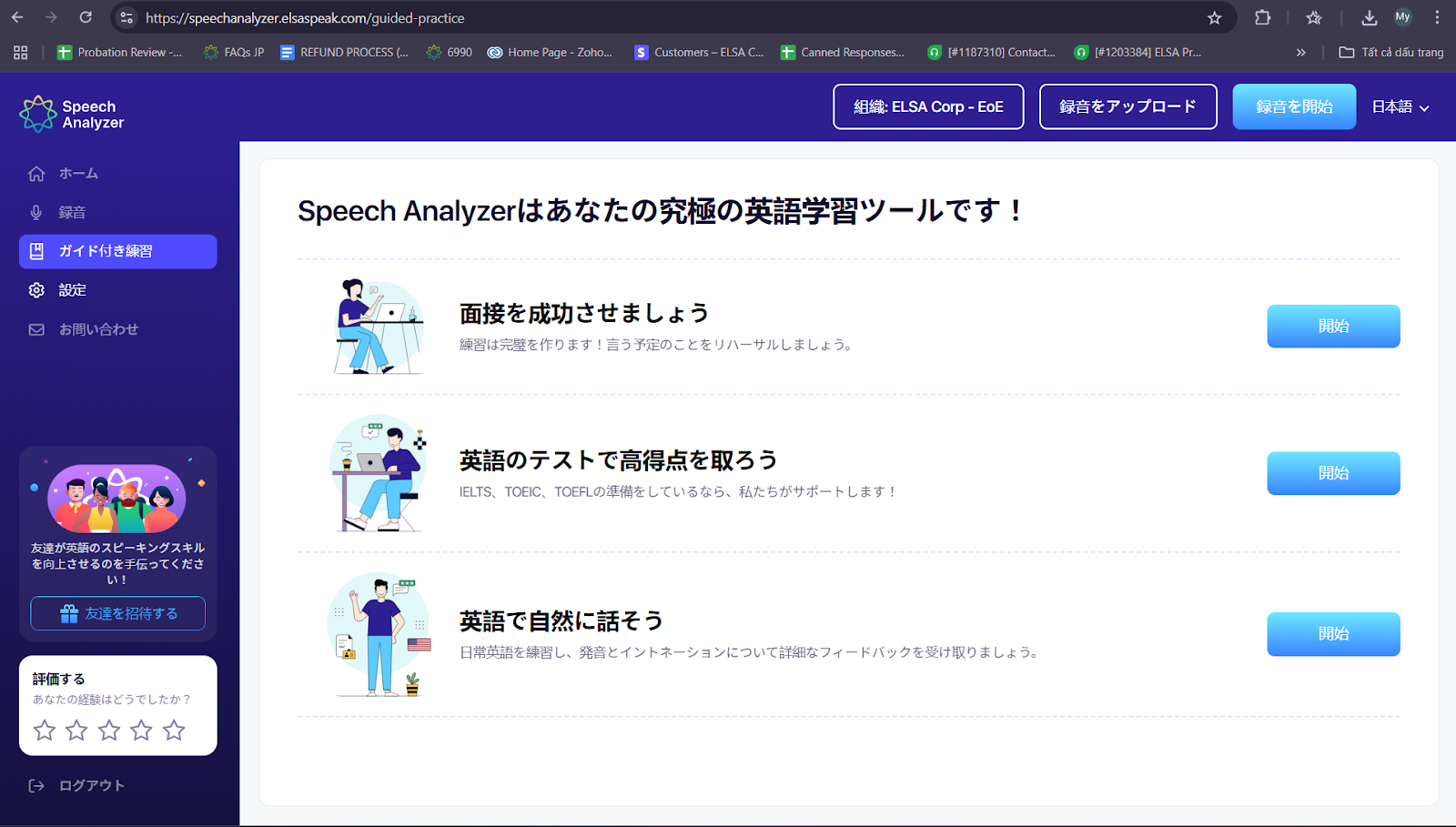Open the Tất cả dấu trang bookmarks folder
Image resolution: width=1456 pixels, height=827 pixels.
coord(1391,52)
